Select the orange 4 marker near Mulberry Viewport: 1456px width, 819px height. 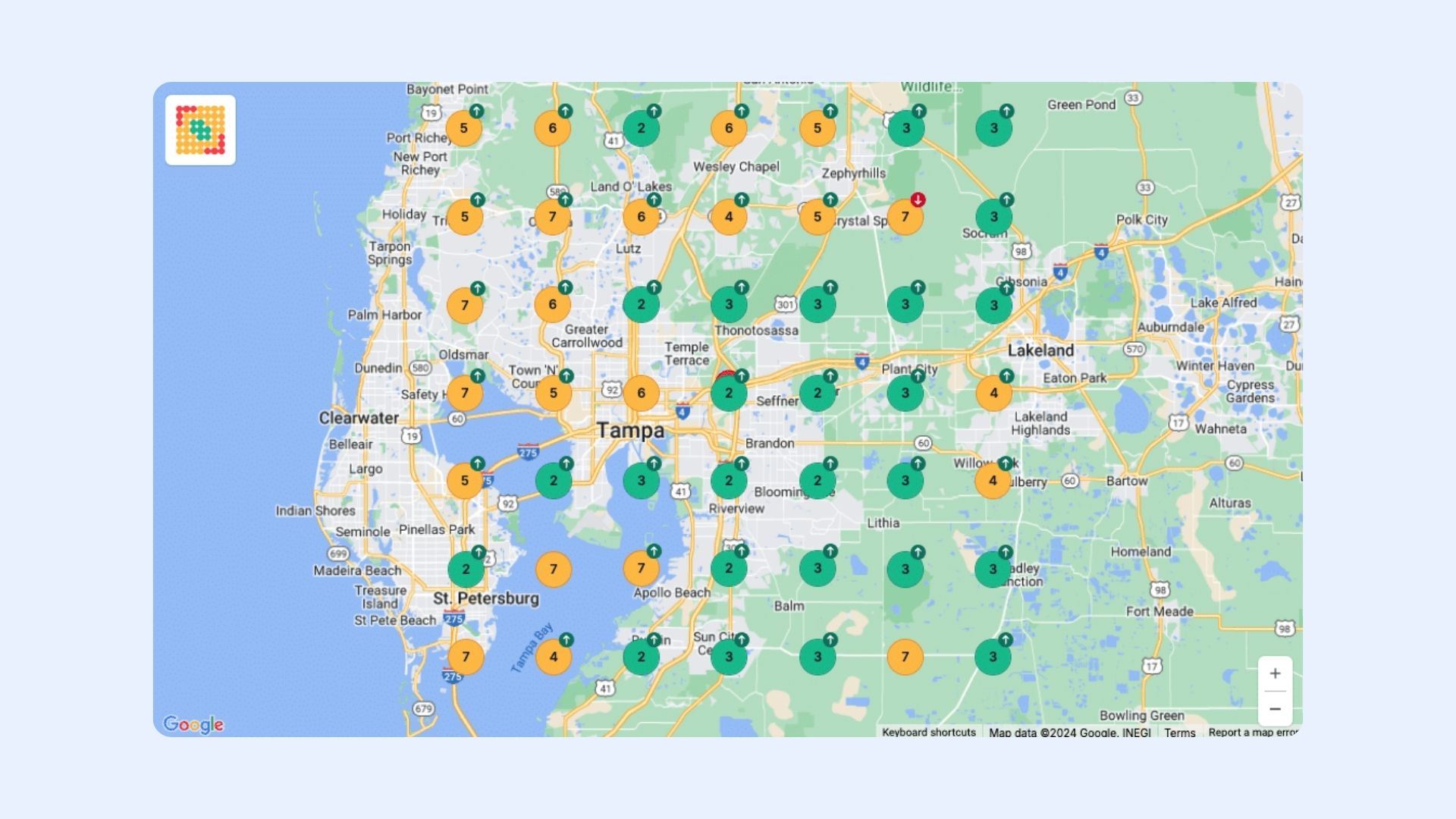coord(992,480)
